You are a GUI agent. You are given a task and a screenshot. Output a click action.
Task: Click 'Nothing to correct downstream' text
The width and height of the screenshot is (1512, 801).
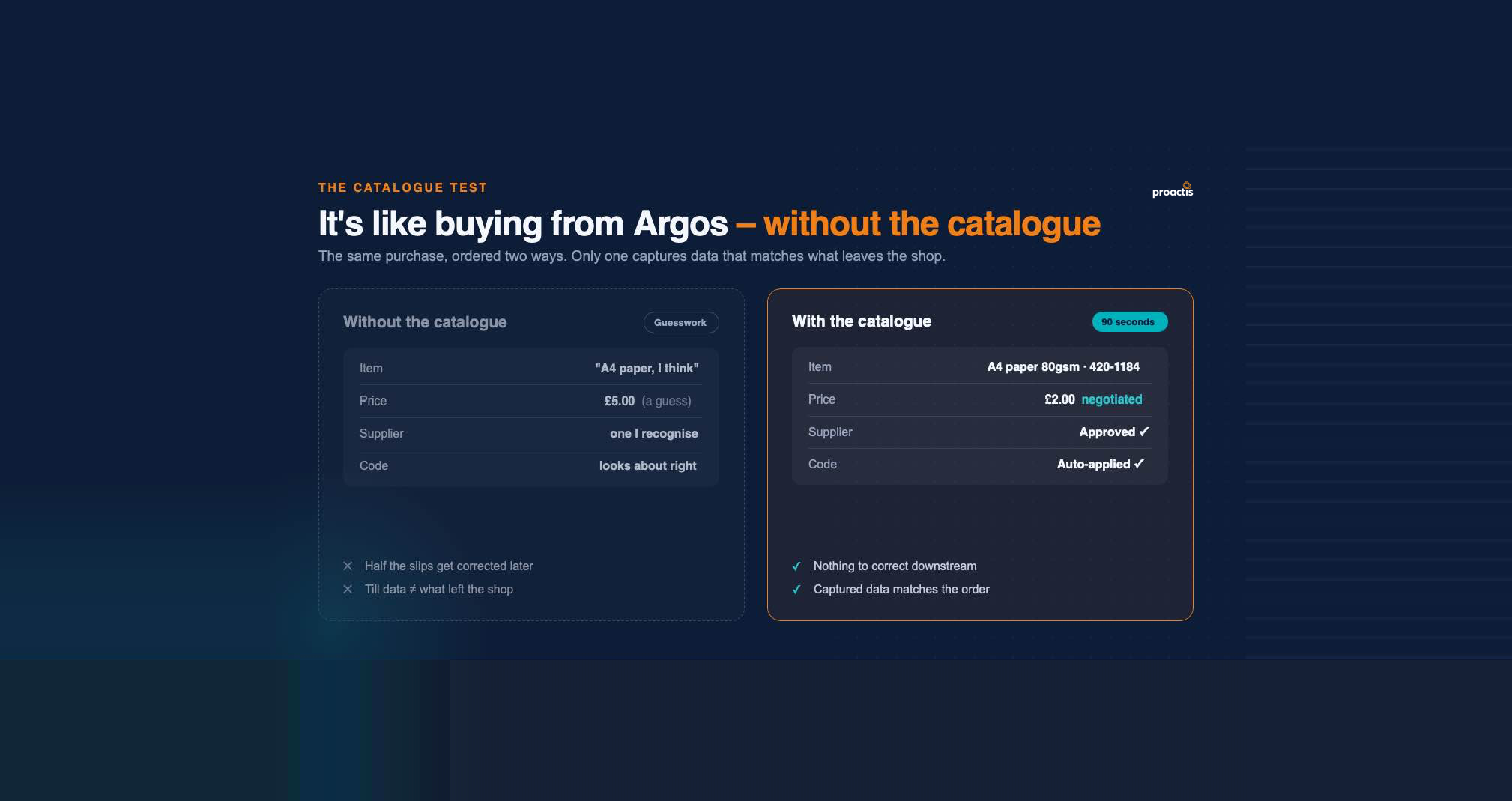(x=895, y=566)
